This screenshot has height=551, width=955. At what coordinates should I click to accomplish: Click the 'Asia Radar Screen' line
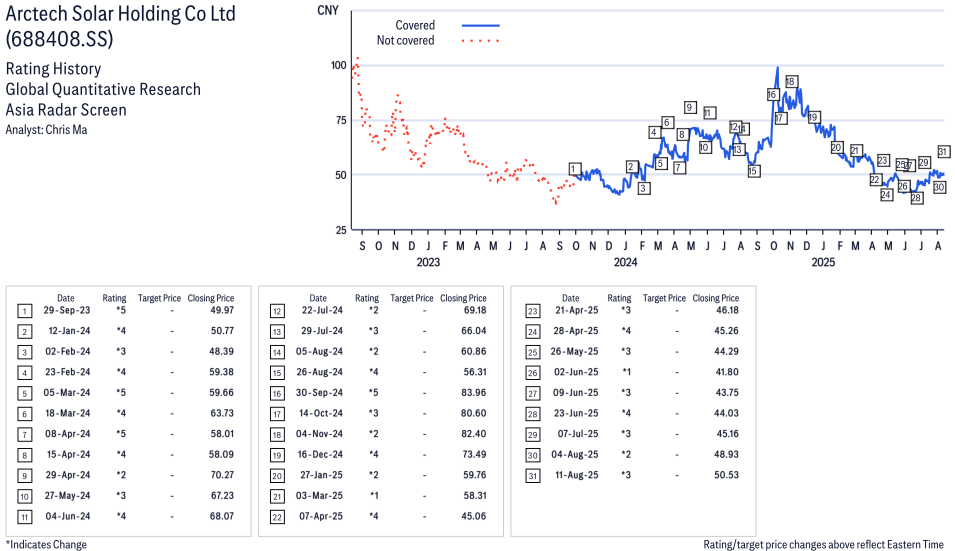(66, 110)
